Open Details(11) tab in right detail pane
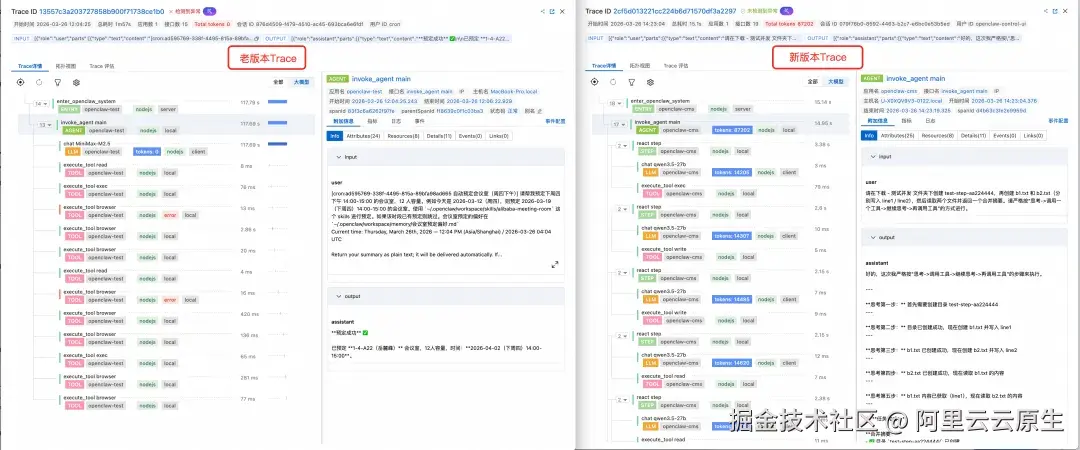The height and width of the screenshot is (450, 1080). click(x=975, y=136)
